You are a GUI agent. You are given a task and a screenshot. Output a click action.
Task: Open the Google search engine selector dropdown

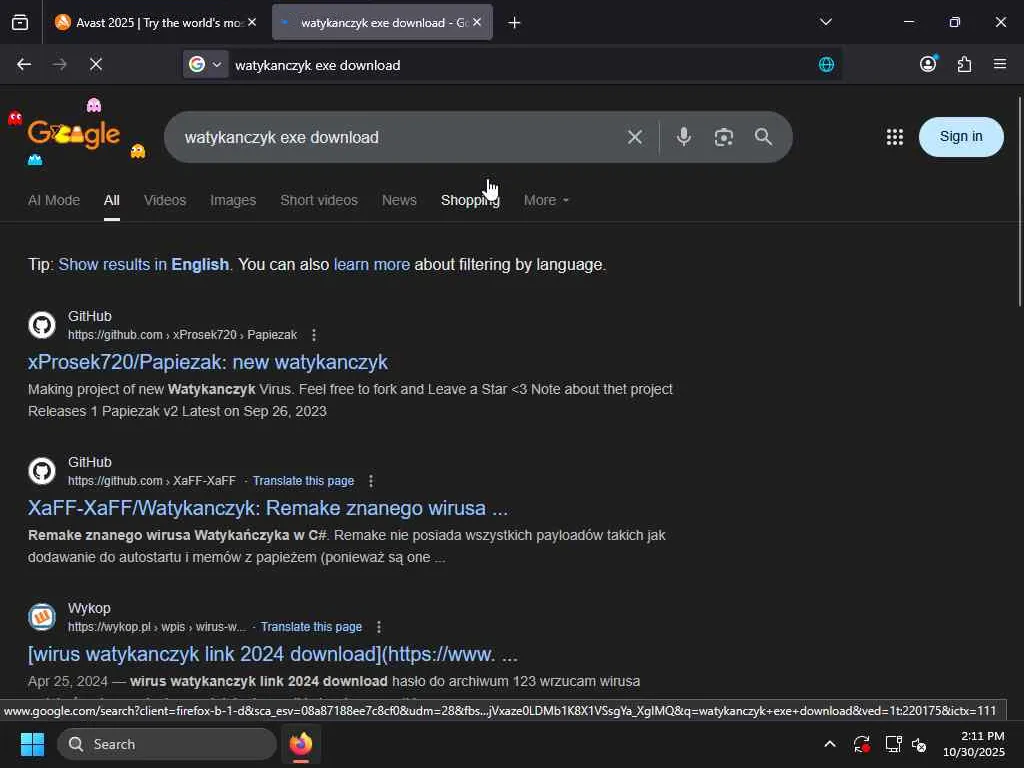(x=206, y=65)
